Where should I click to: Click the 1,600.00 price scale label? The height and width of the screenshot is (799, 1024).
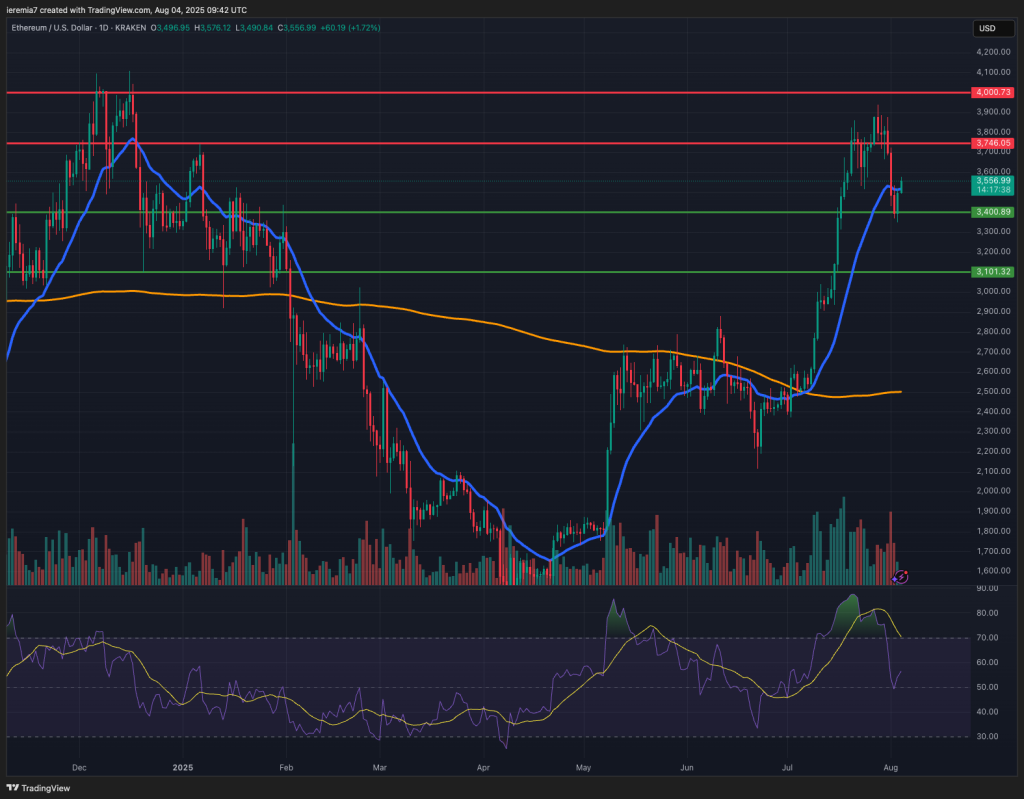[x=993, y=571]
